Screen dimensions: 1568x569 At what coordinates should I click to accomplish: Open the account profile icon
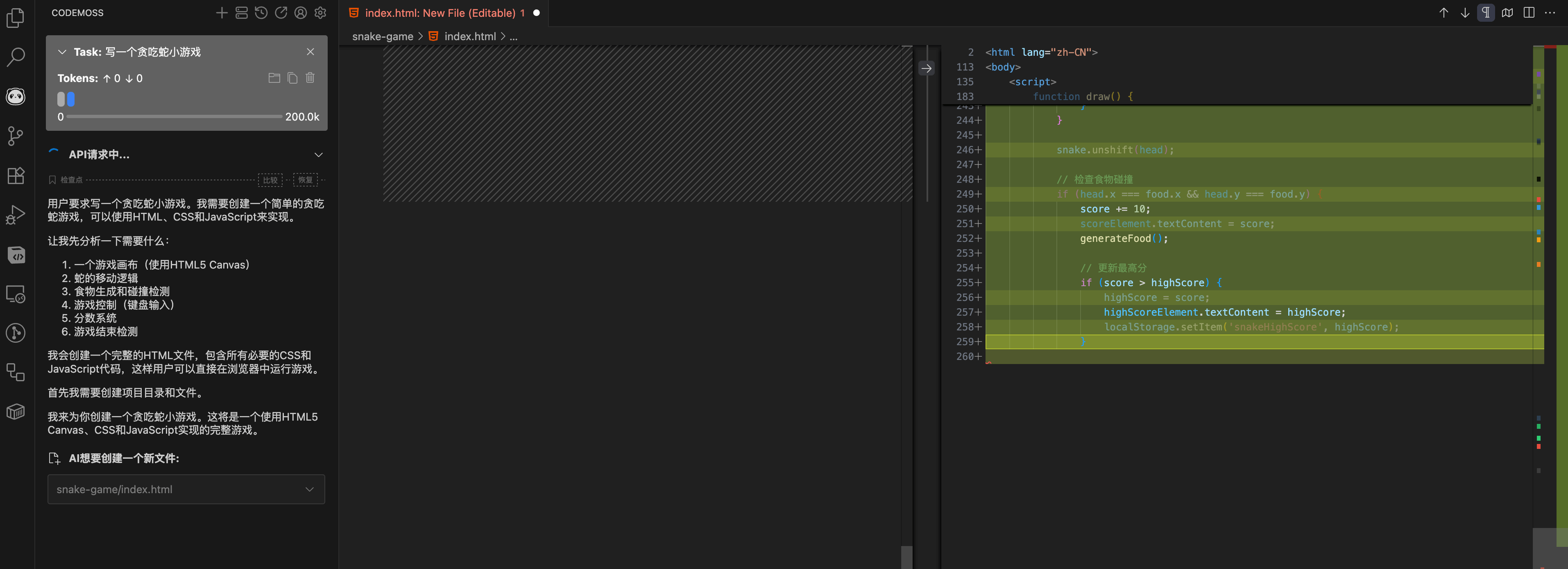[301, 13]
